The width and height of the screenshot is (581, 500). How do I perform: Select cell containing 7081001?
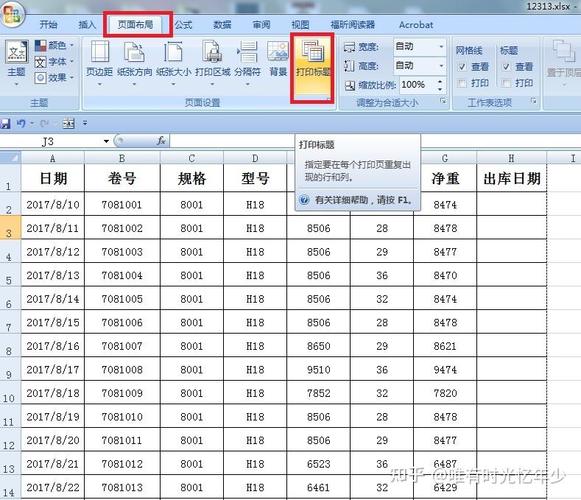coord(122,205)
